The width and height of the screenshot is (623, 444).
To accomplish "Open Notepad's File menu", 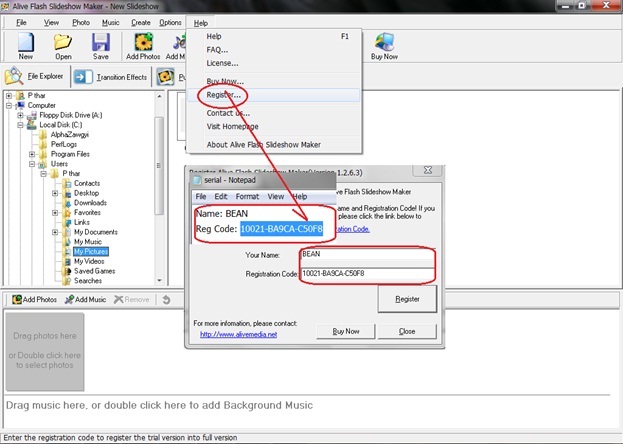I will (201, 197).
